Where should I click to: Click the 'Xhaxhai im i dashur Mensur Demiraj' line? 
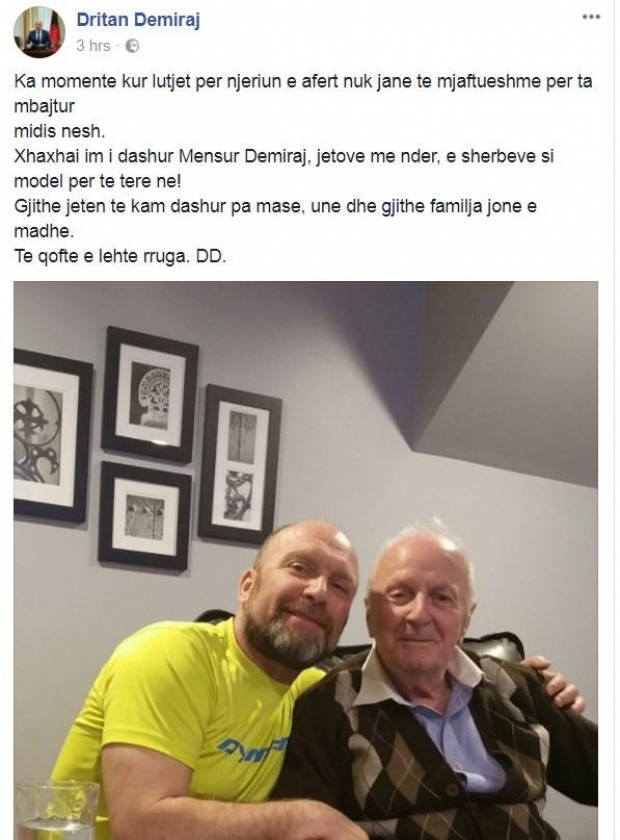tap(283, 156)
